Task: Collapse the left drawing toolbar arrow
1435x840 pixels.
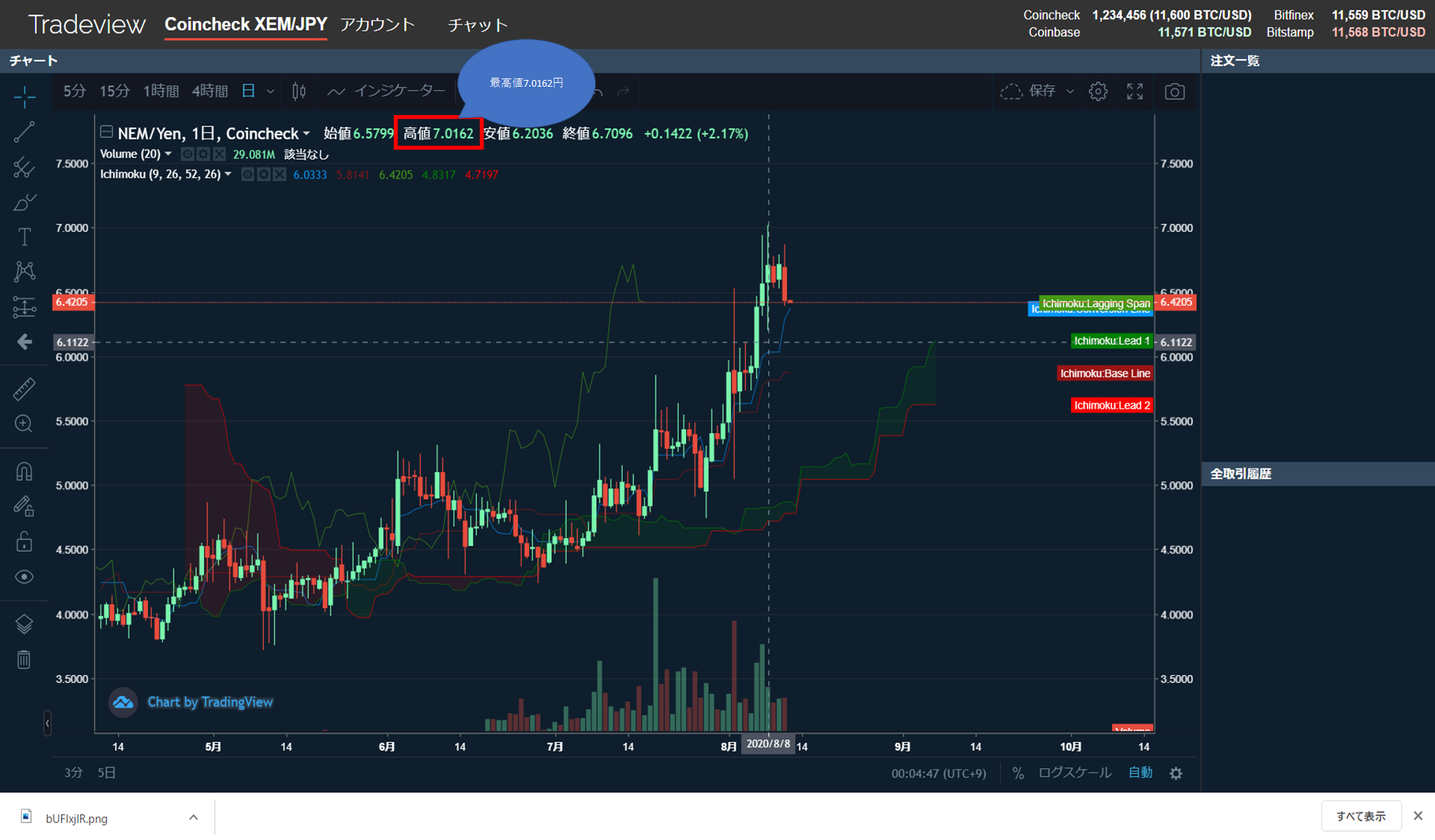Action: click(x=47, y=723)
